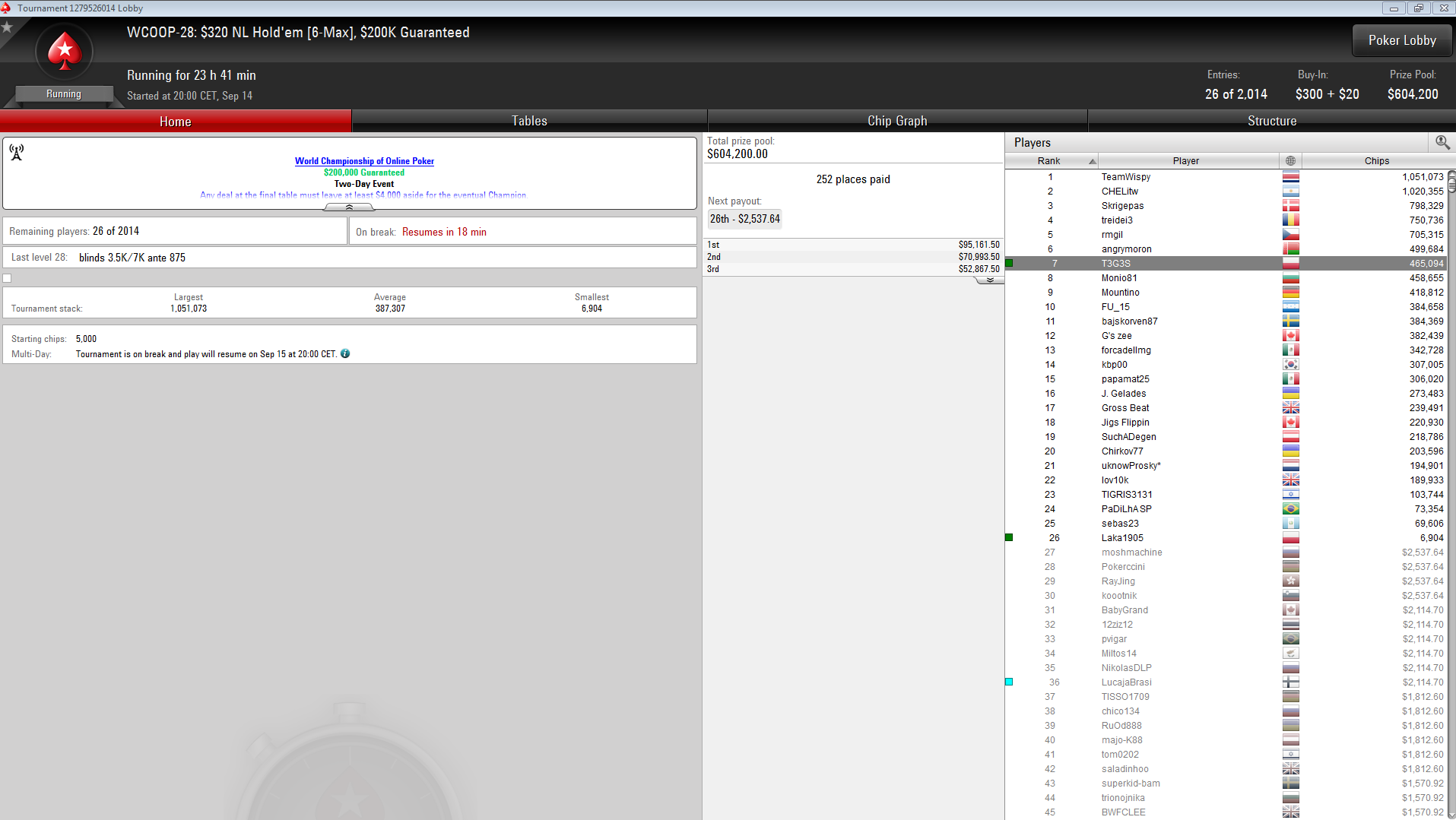Click the players list vertical scrollbar
1456x820 pixels.
pyautogui.click(x=1451, y=456)
